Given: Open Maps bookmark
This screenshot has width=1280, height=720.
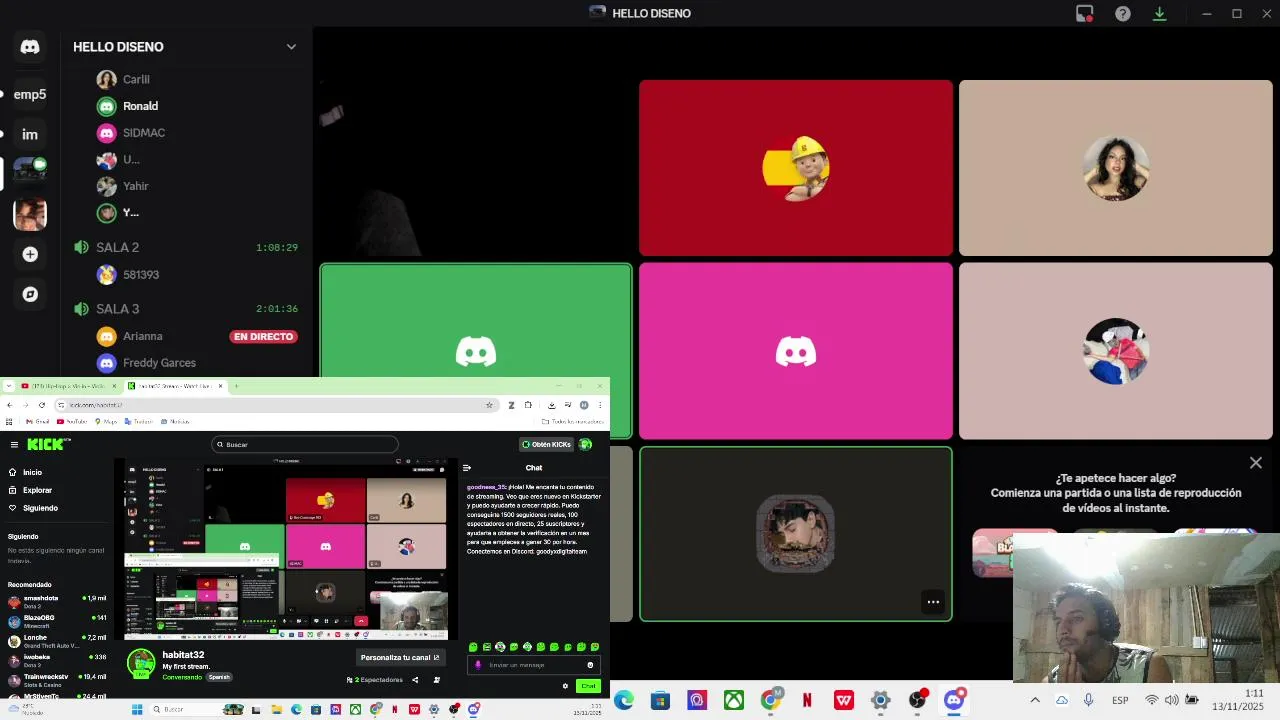Looking at the screenshot, I should pos(107,422).
